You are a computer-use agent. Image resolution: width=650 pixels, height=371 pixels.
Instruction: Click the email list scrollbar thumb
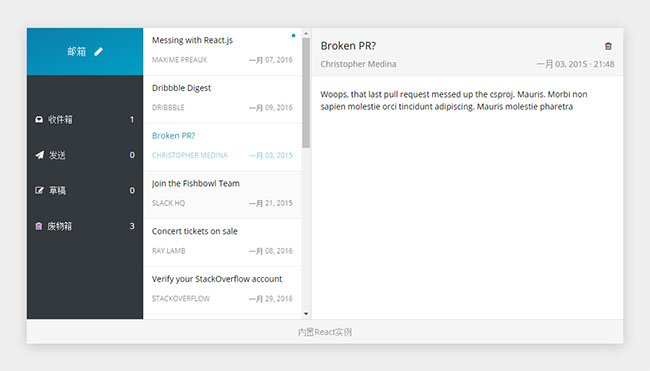[x=306, y=93]
